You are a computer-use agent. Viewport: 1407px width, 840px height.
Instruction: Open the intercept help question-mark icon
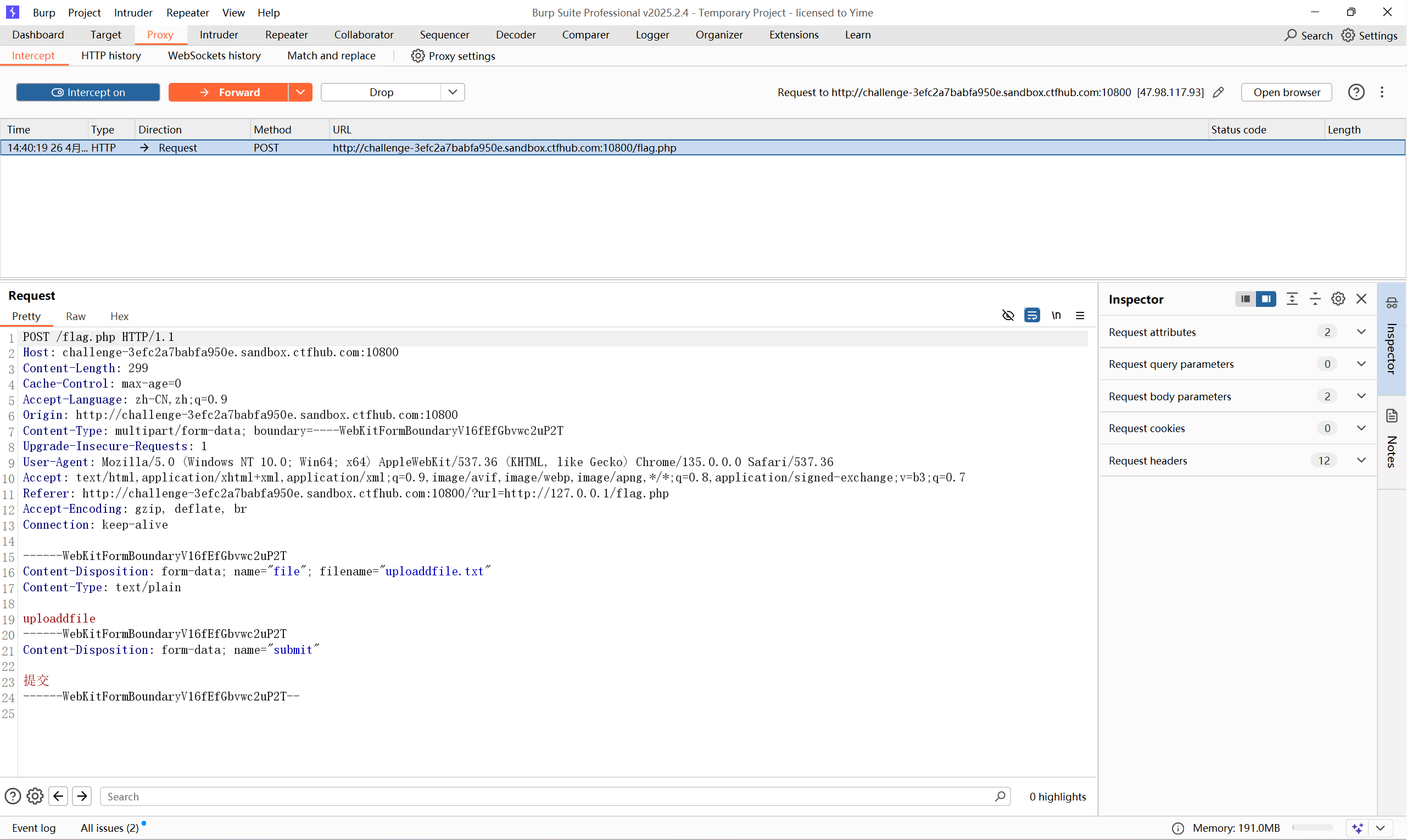1356,92
